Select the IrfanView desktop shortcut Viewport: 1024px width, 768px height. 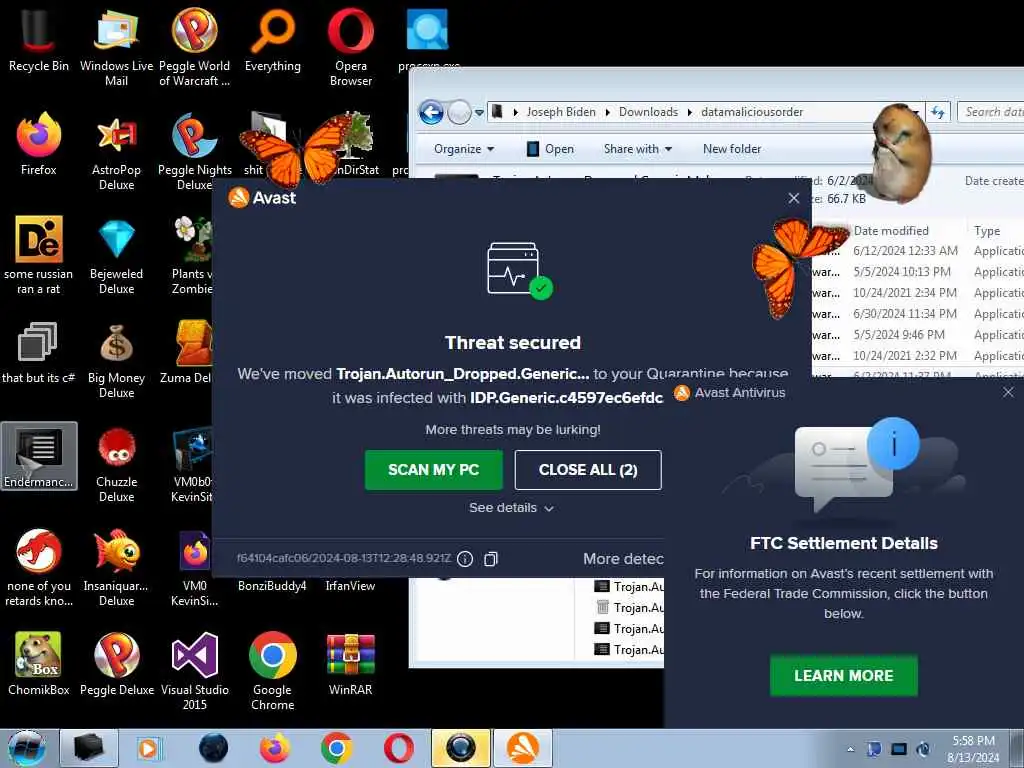coord(351,586)
